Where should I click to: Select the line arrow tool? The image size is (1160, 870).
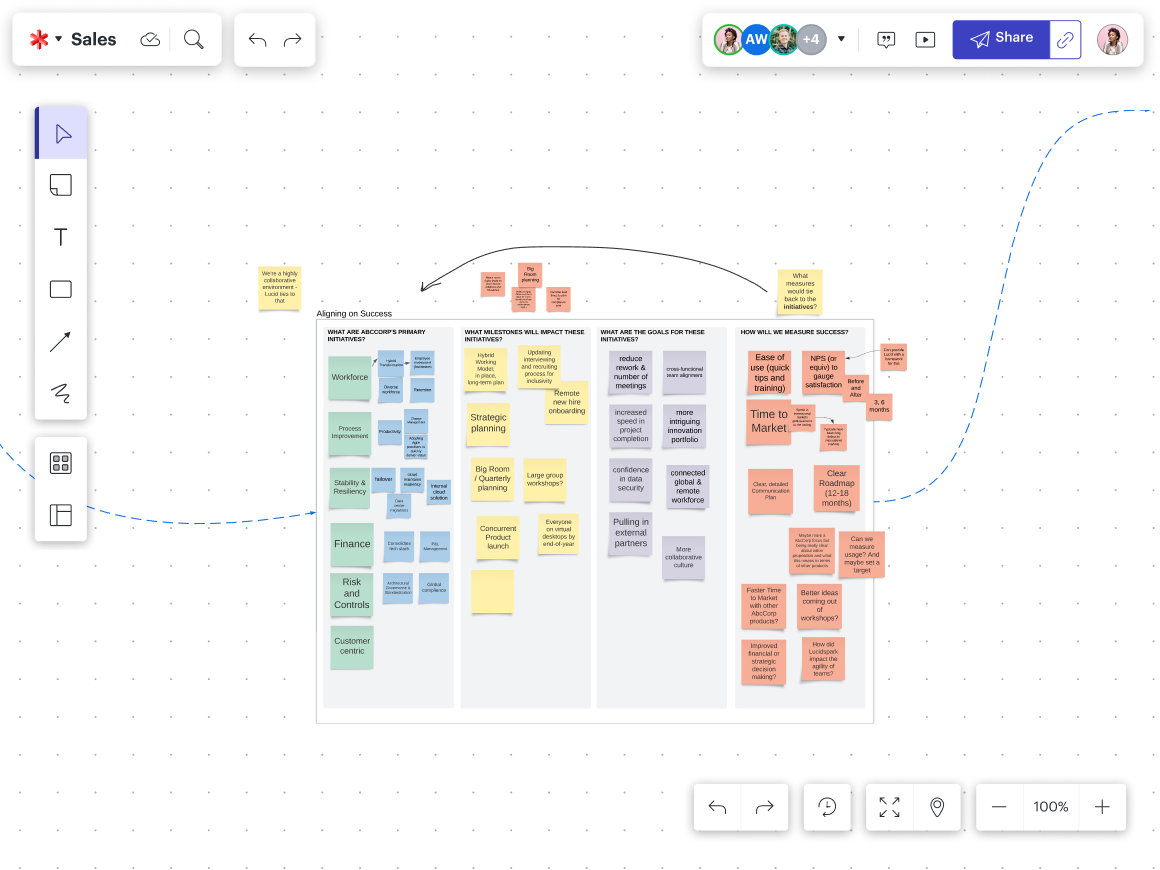pyautogui.click(x=61, y=342)
